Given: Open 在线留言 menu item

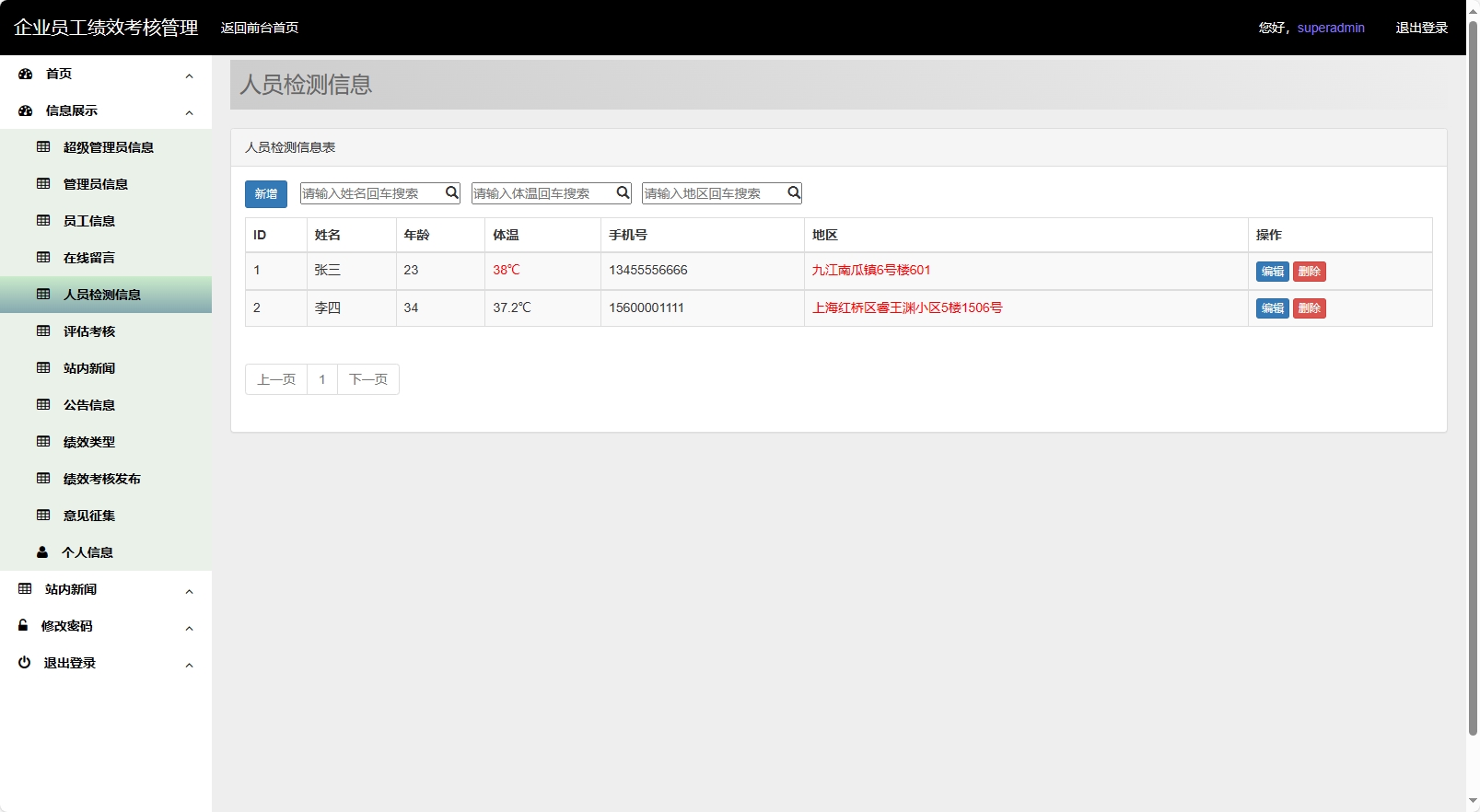Looking at the screenshot, I should [x=106, y=258].
